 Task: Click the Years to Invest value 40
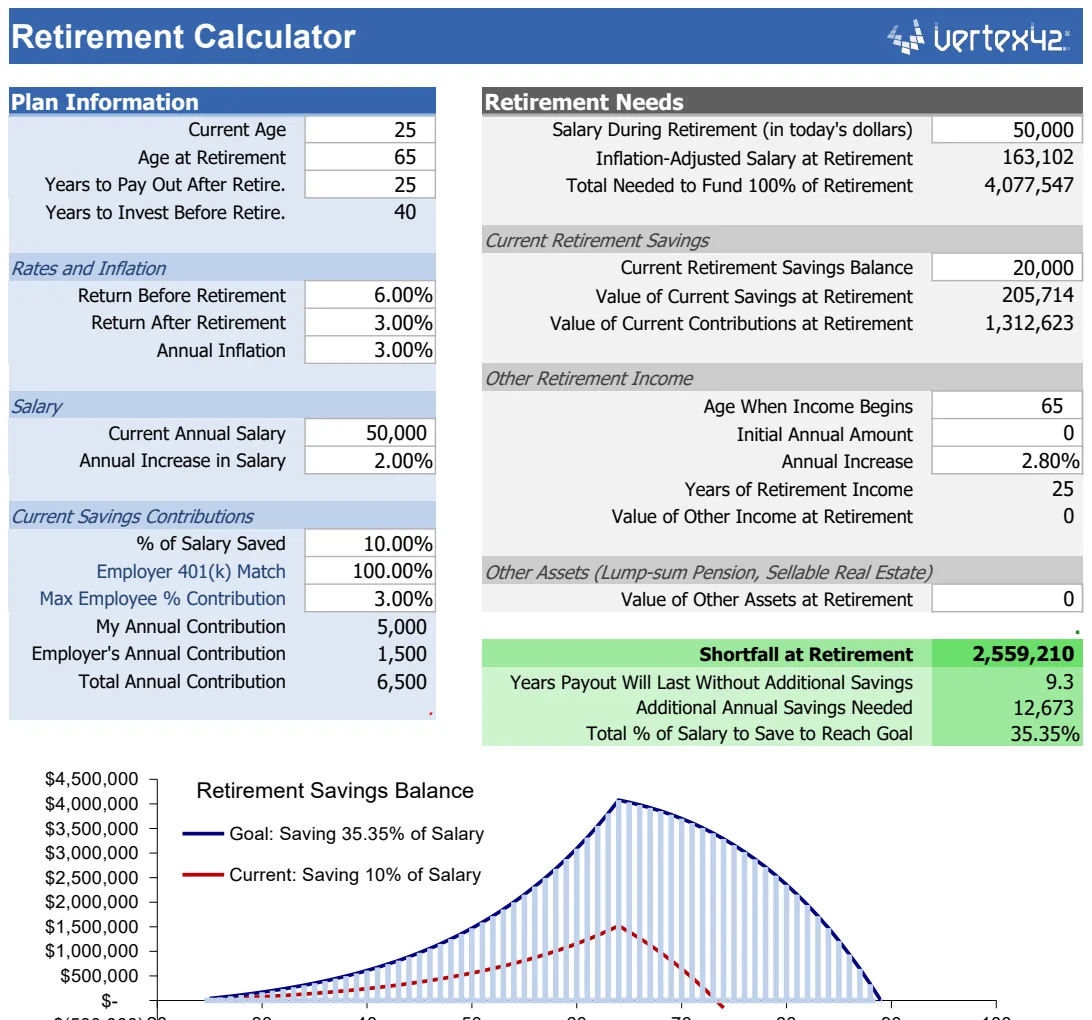tap(405, 212)
